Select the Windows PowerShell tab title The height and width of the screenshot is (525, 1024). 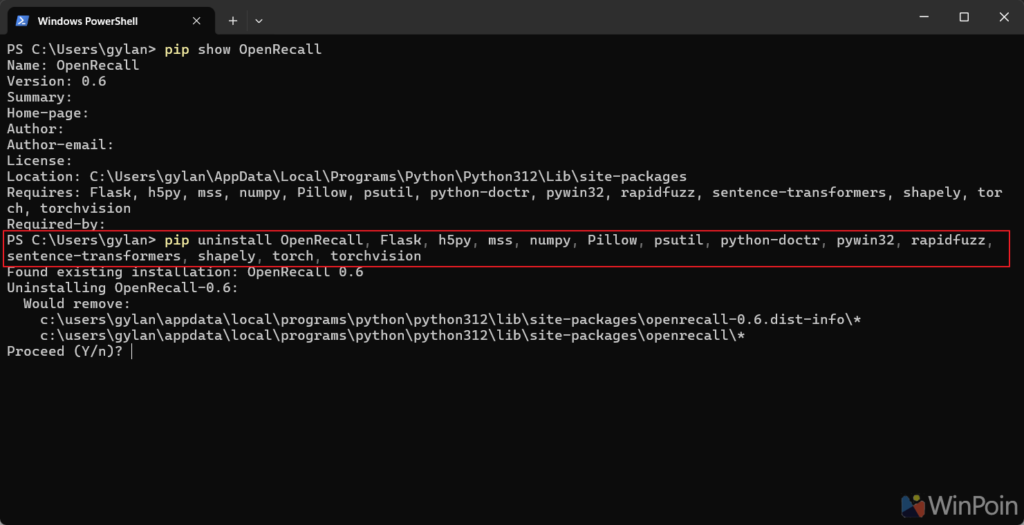[88, 21]
